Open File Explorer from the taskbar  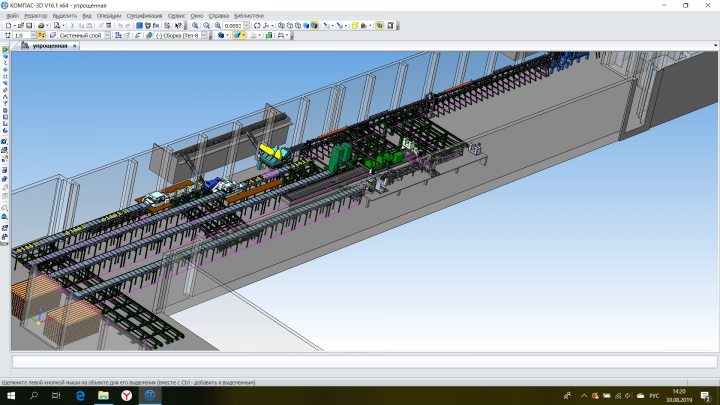(x=103, y=395)
